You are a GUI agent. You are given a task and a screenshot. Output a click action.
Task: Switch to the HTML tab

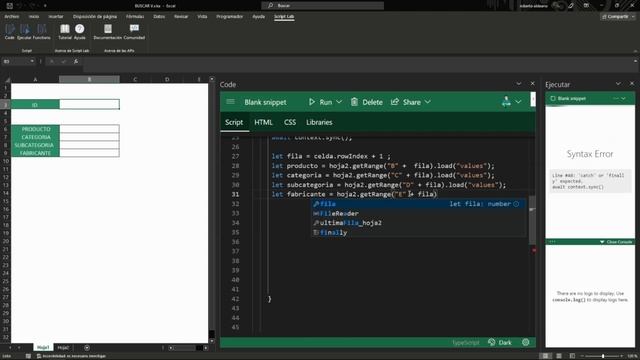click(x=263, y=122)
